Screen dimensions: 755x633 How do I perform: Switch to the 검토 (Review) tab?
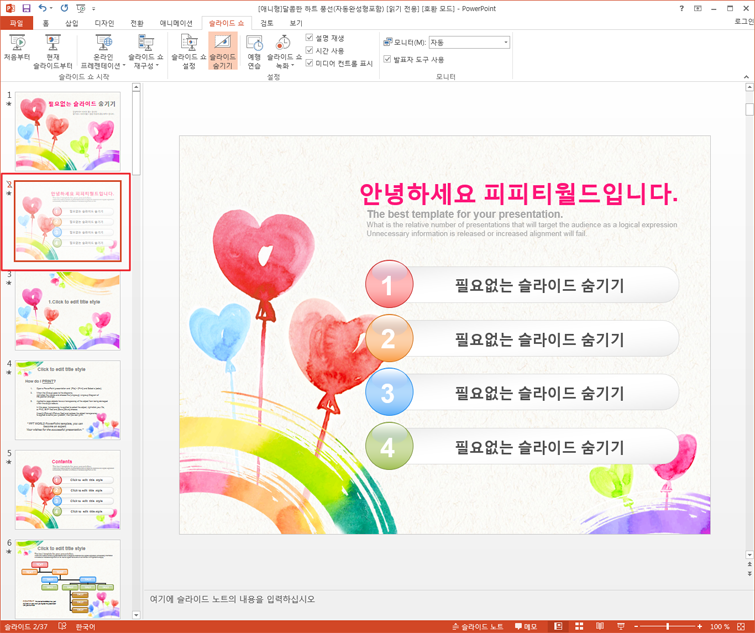point(266,23)
